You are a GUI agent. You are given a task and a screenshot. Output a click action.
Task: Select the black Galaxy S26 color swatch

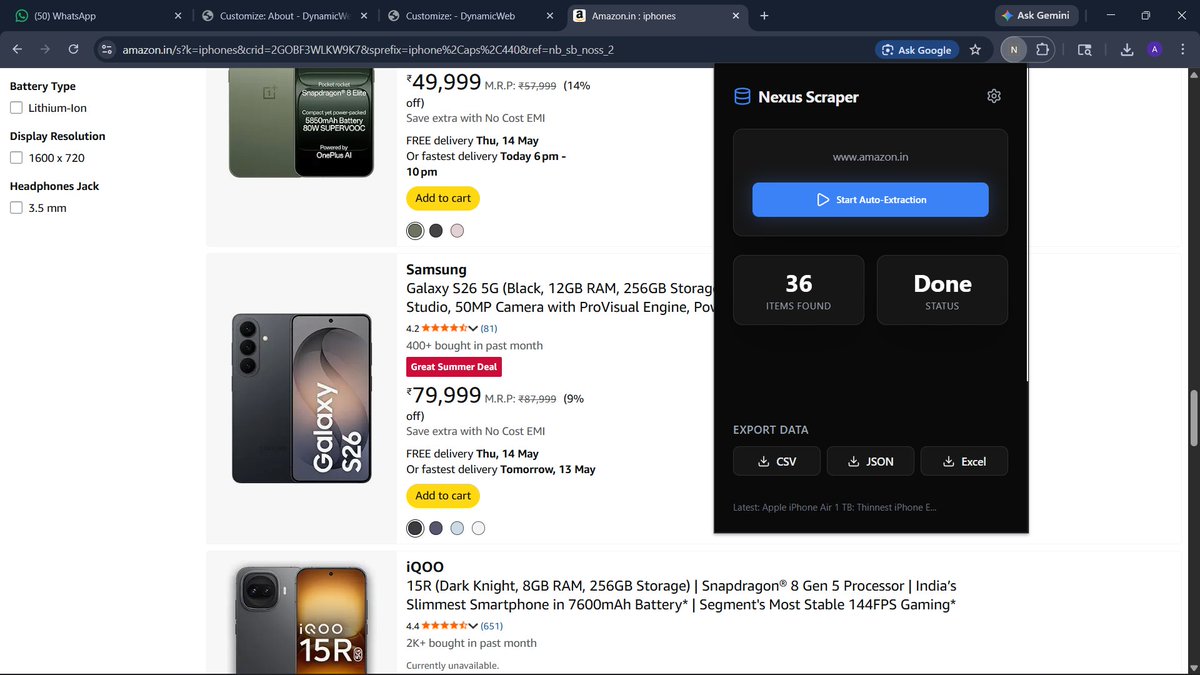tap(415, 528)
